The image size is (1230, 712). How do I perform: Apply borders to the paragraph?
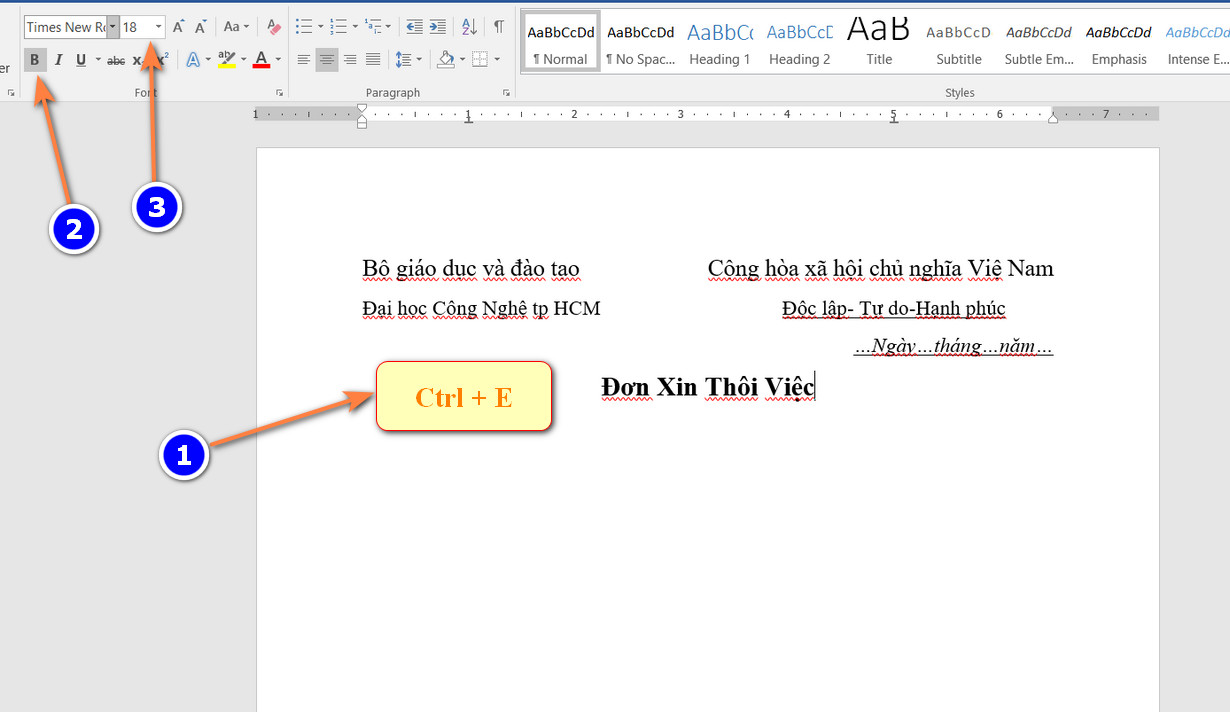pos(479,60)
